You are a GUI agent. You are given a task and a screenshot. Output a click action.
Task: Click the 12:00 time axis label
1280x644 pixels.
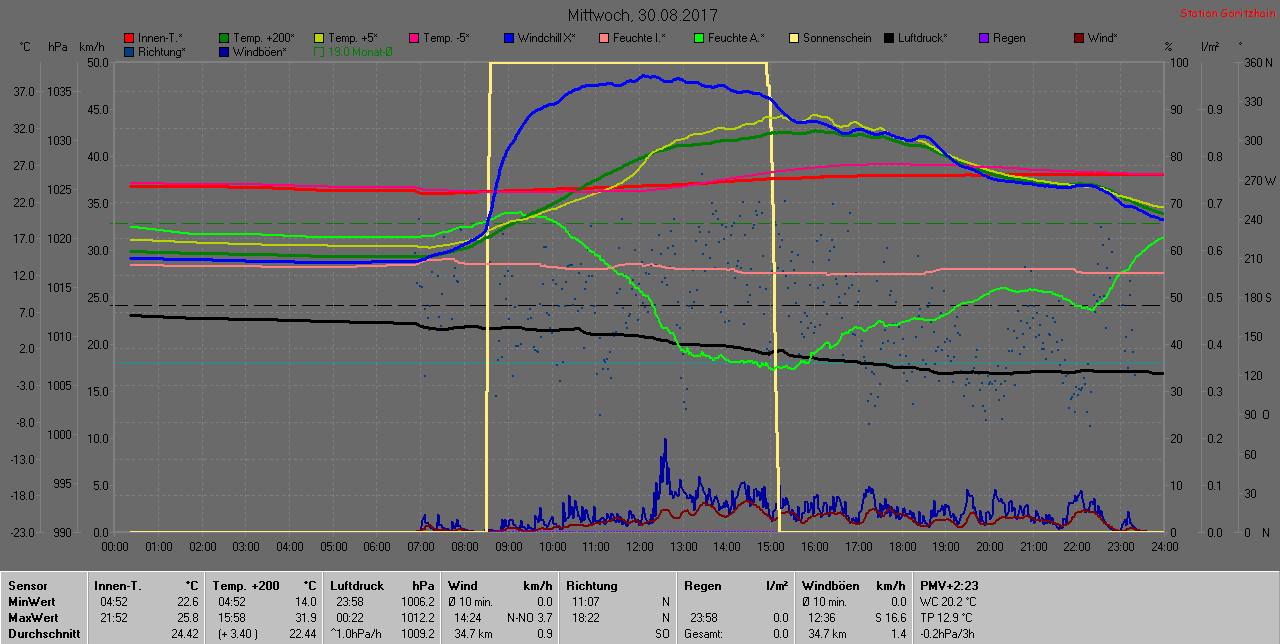tap(639, 547)
